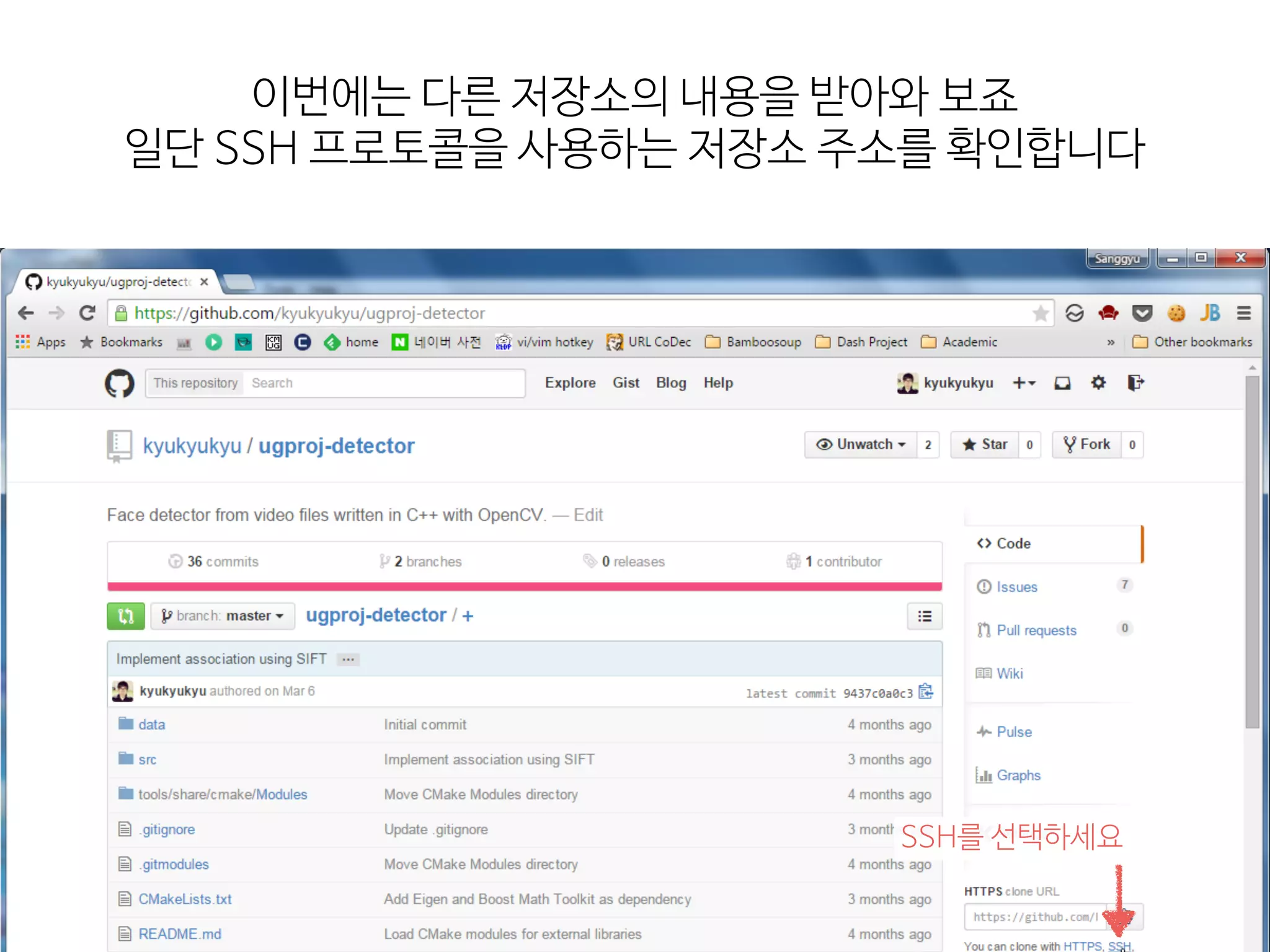
Task: Star the repository
Action: click(985, 445)
